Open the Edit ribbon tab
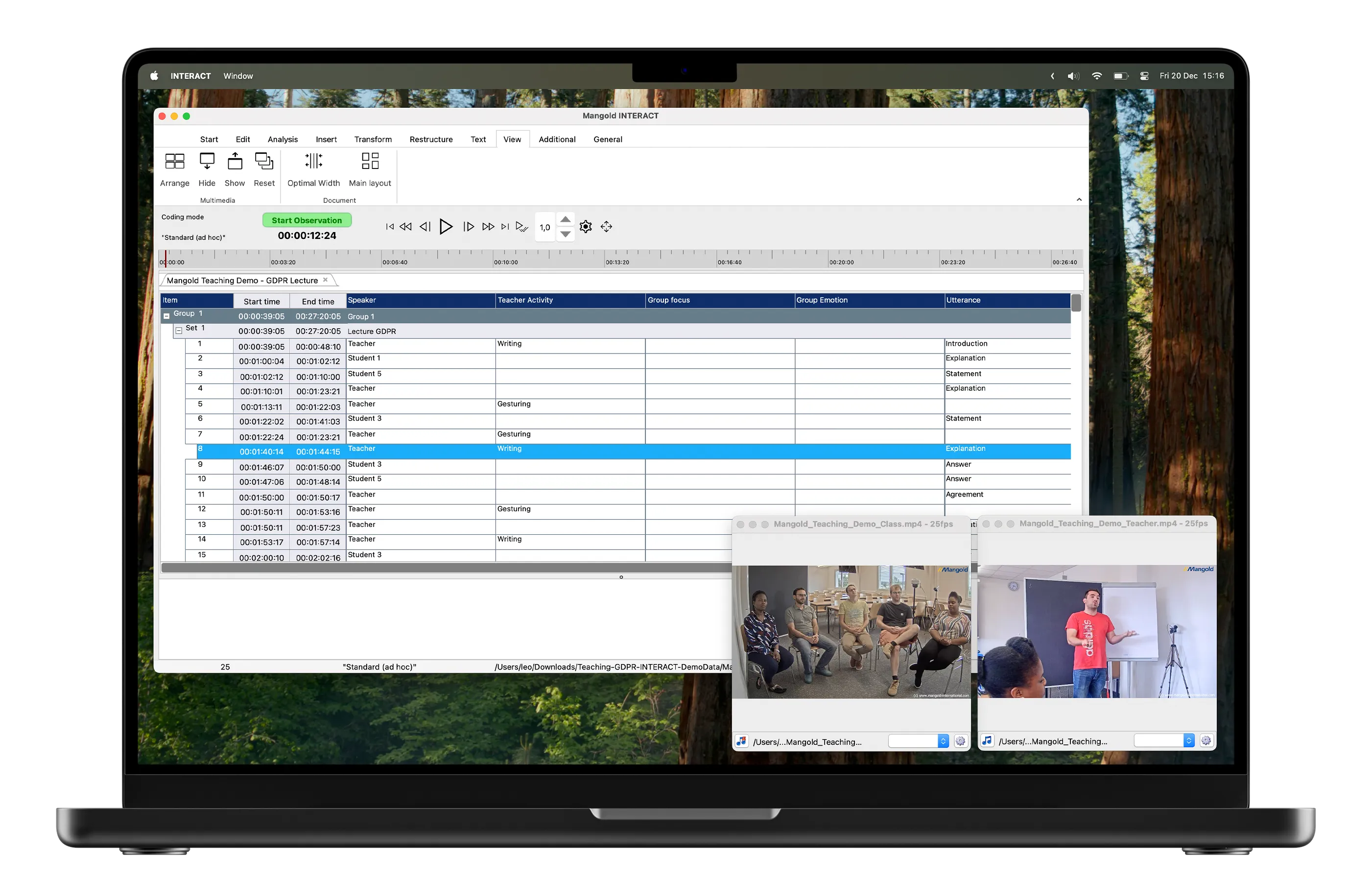The image size is (1372, 882). (x=243, y=139)
